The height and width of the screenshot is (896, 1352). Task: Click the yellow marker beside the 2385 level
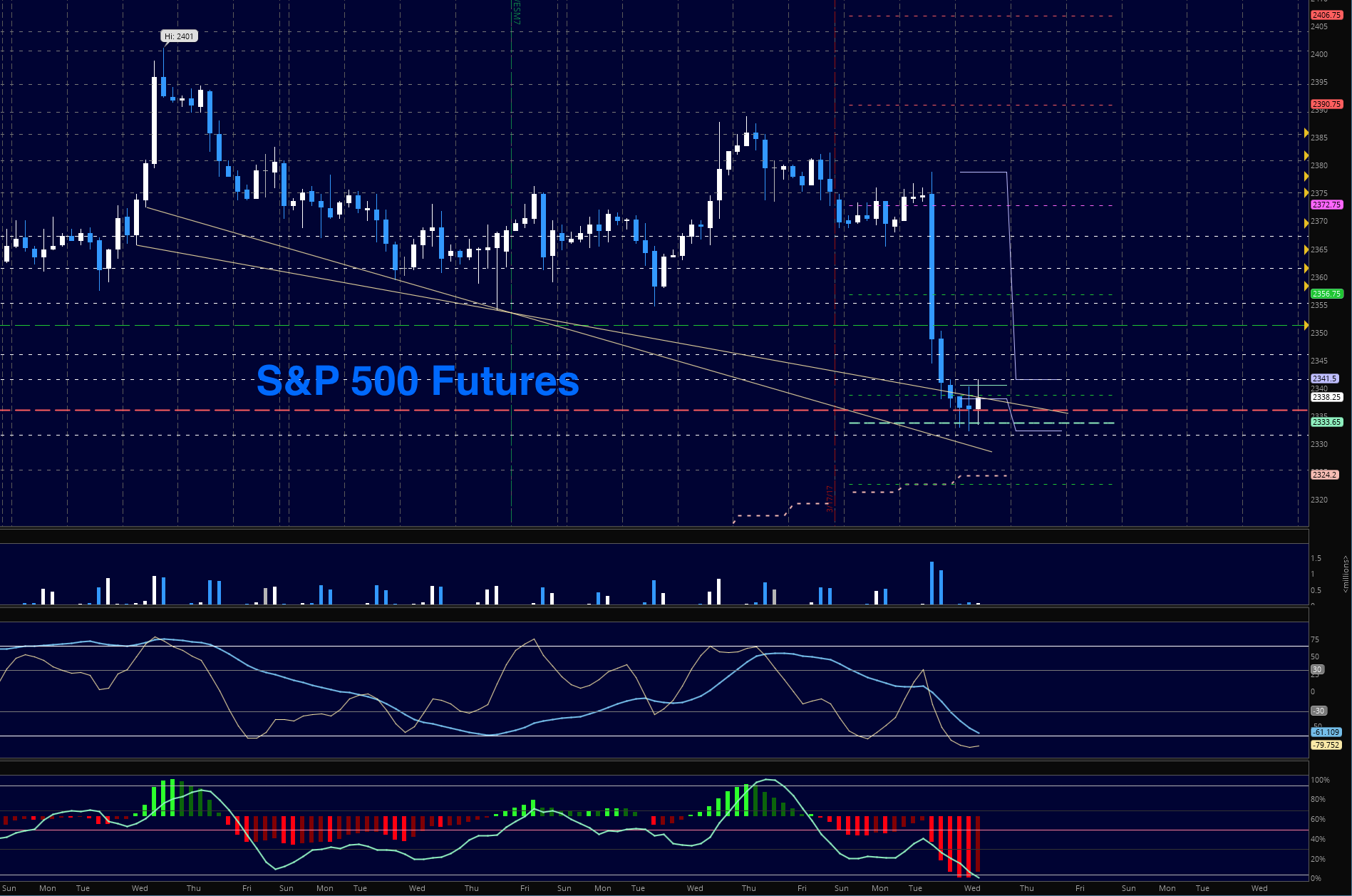point(1306,133)
